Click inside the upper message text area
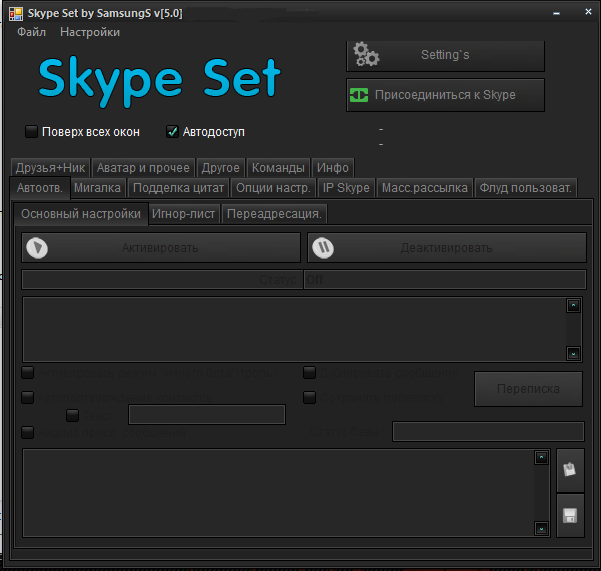 (x=294, y=329)
